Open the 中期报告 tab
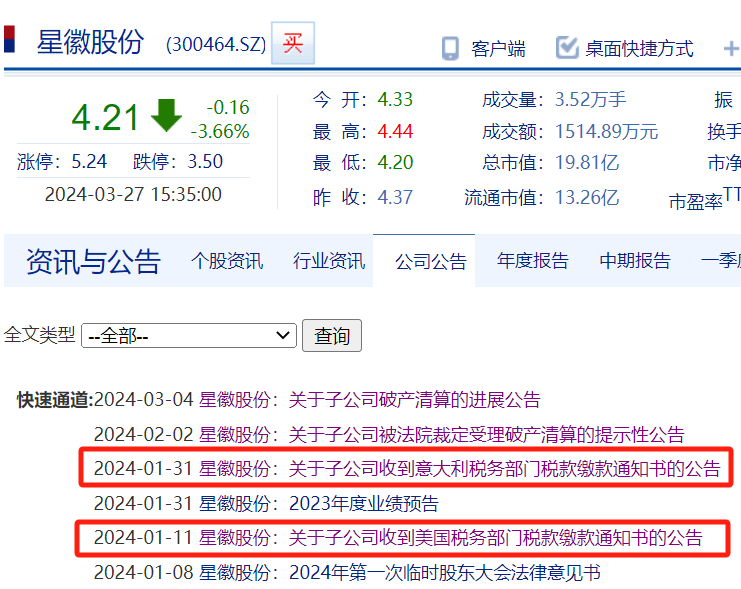The width and height of the screenshot is (741, 589). click(x=635, y=261)
